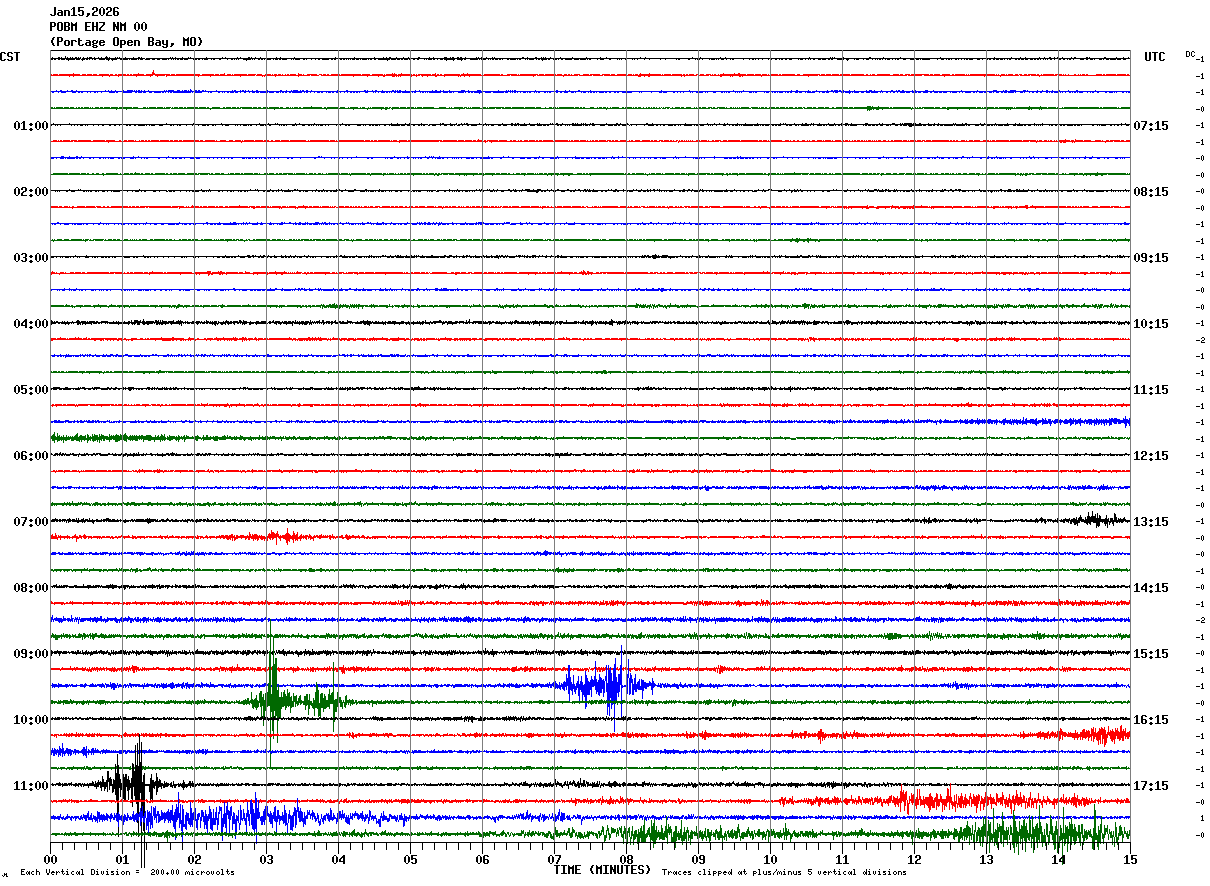Click the 10:15 UTC time label
The image size is (1210, 886).
tap(1151, 323)
